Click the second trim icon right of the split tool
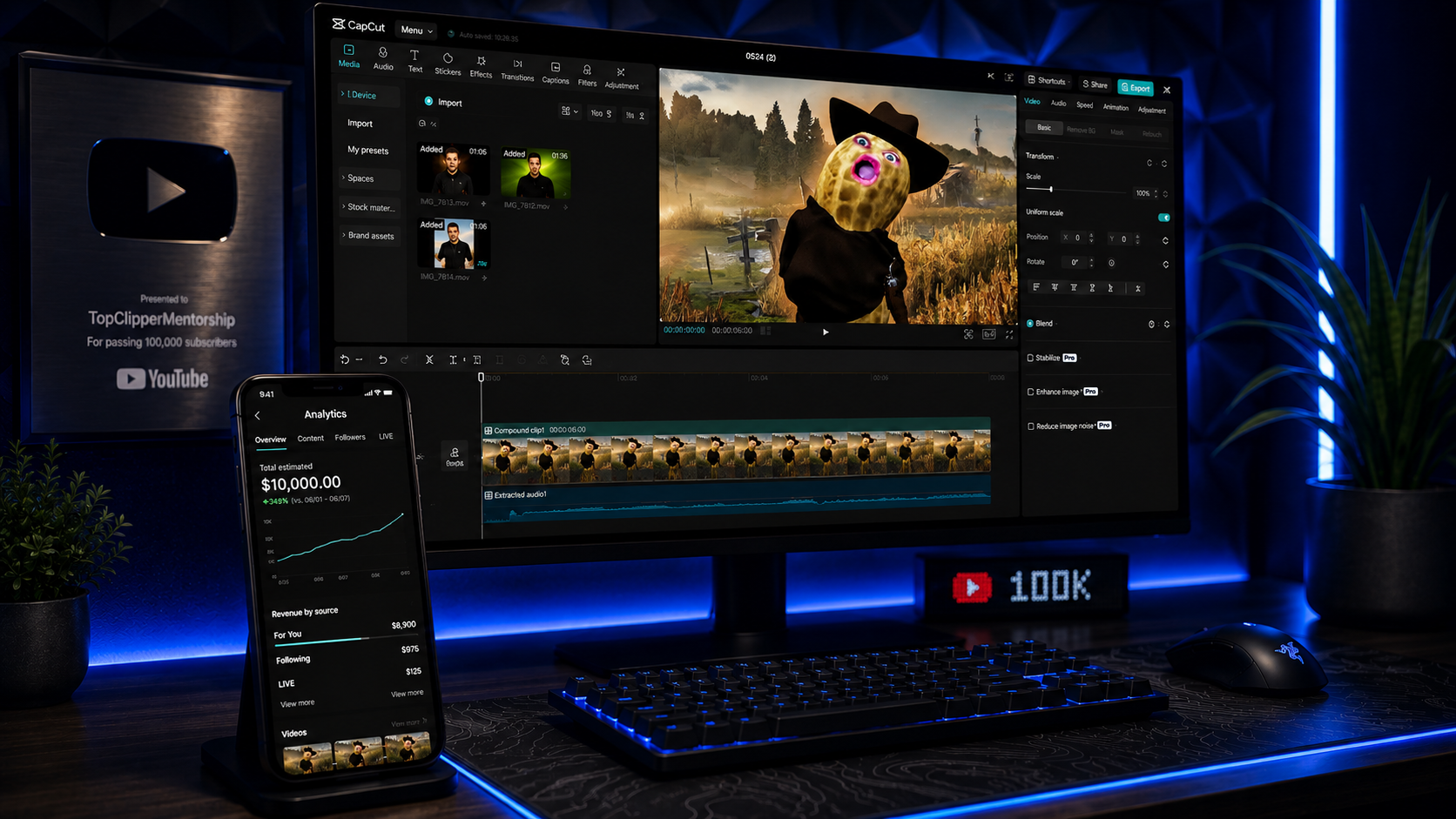1456x819 pixels. point(476,359)
